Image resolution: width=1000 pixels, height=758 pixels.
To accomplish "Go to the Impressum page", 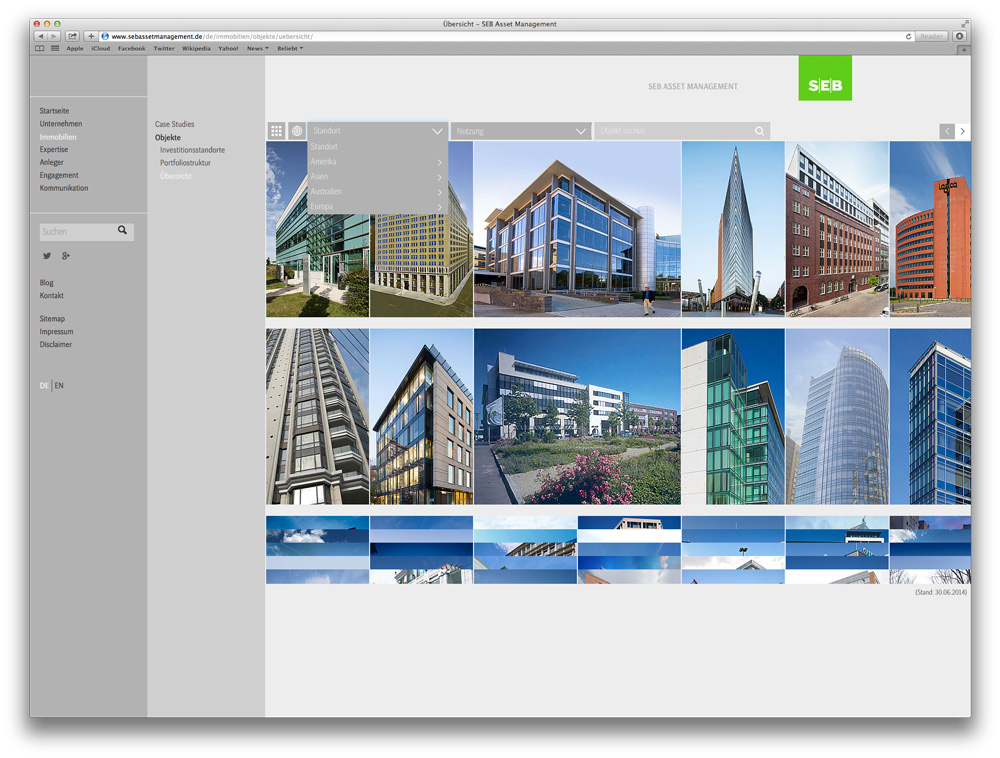I will 56,332.
